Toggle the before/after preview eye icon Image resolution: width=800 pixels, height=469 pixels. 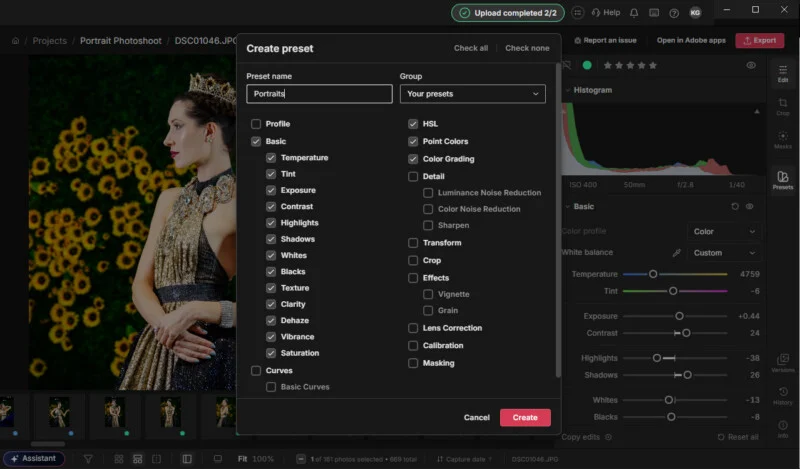pyautogui.click(x=751, y=65)
